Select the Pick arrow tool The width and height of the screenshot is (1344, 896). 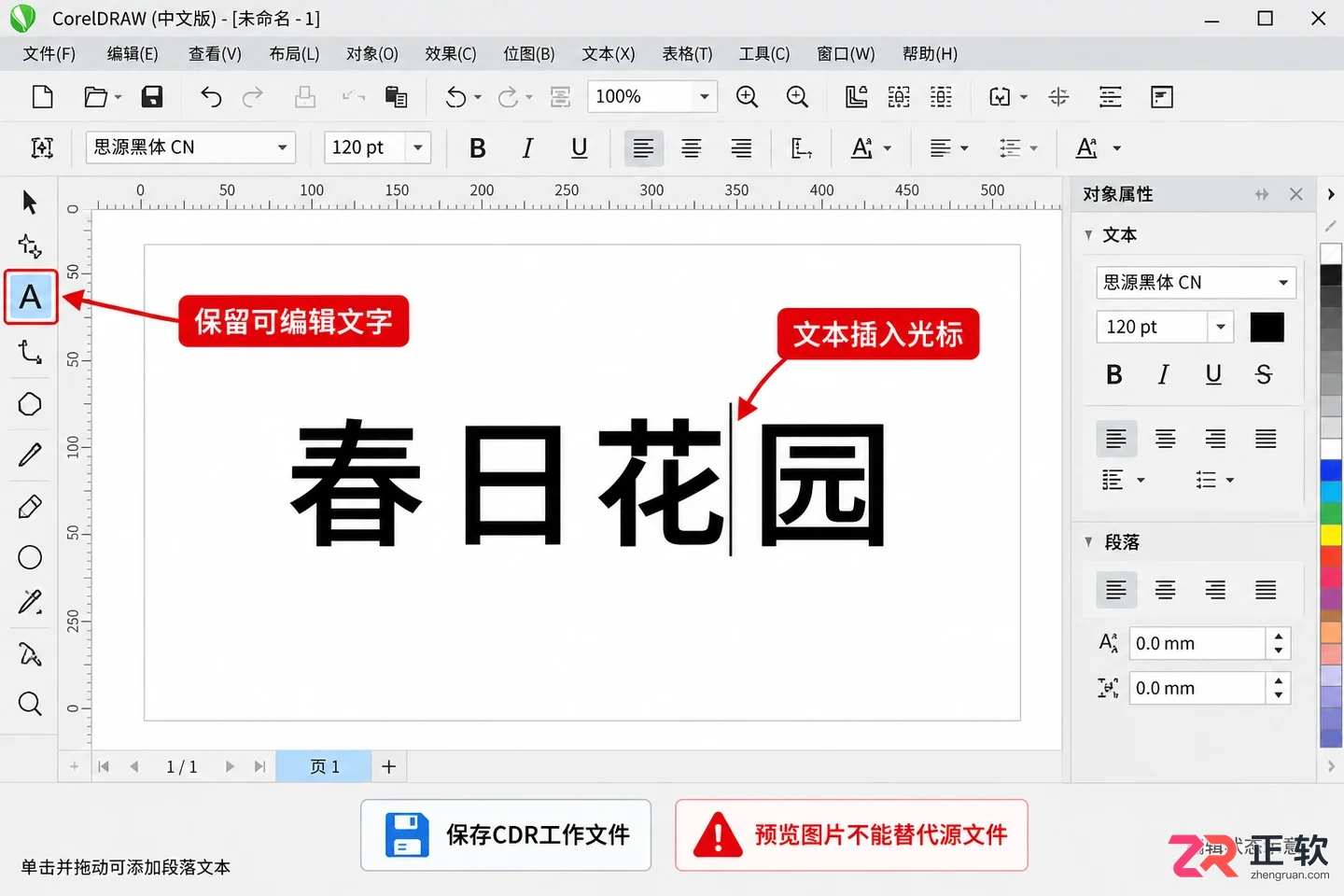click(x=30, y=202)
